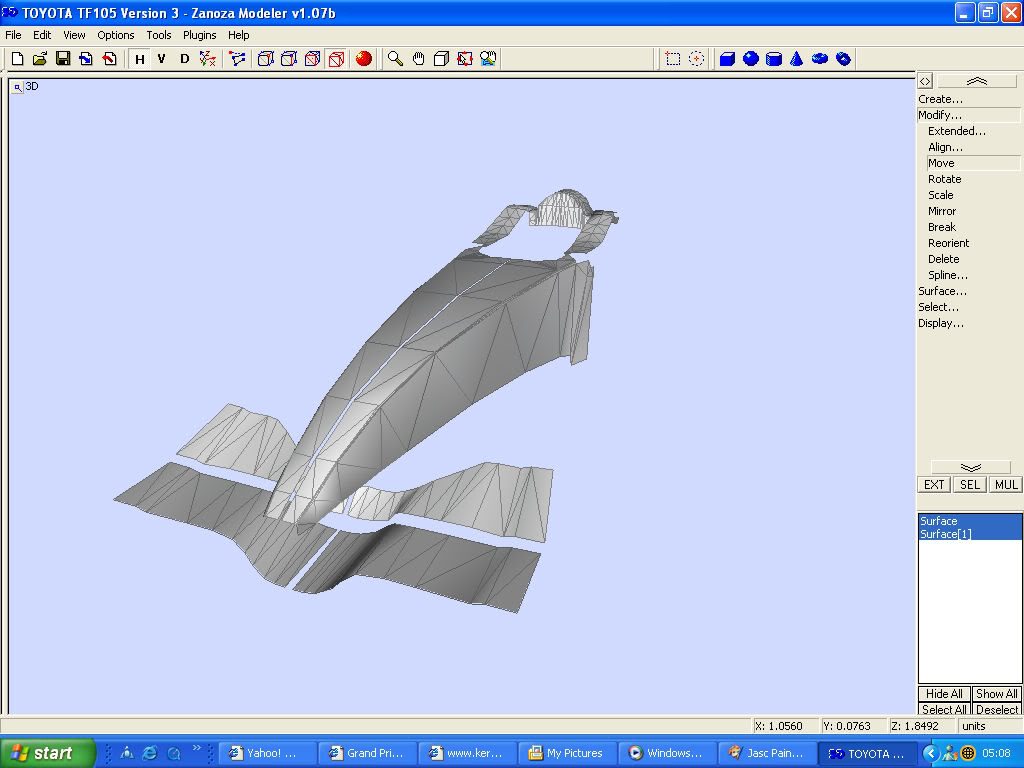Create a blue cone primitive

coord(796,59)
